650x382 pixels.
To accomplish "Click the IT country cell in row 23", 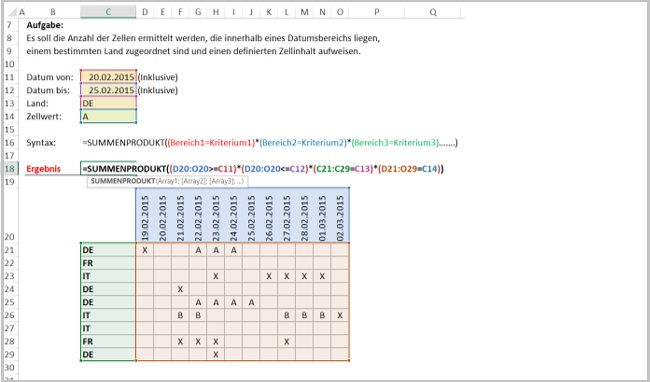I will [108, 276].
